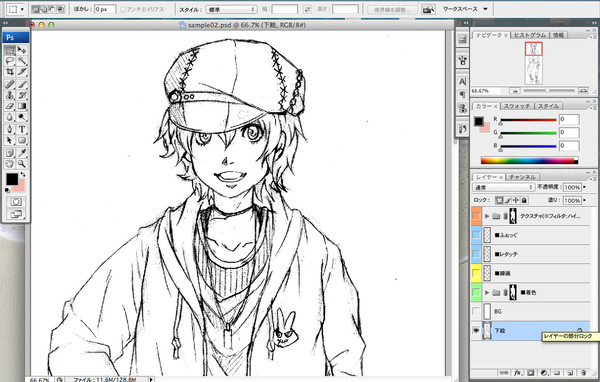The width and height of the screenshot is (600, 382).
Task: Open the layer blend mode dropdown (通常)
Action: [504, 187]
